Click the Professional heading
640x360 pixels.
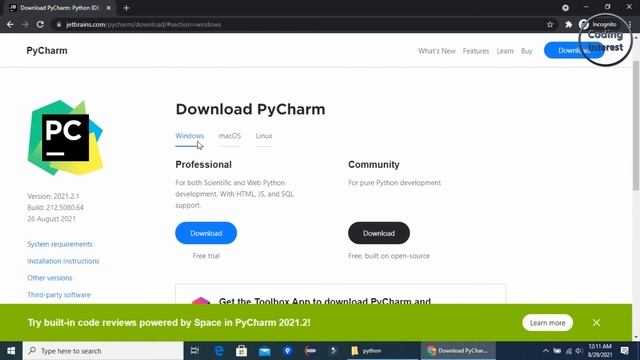tap(203, 164)
